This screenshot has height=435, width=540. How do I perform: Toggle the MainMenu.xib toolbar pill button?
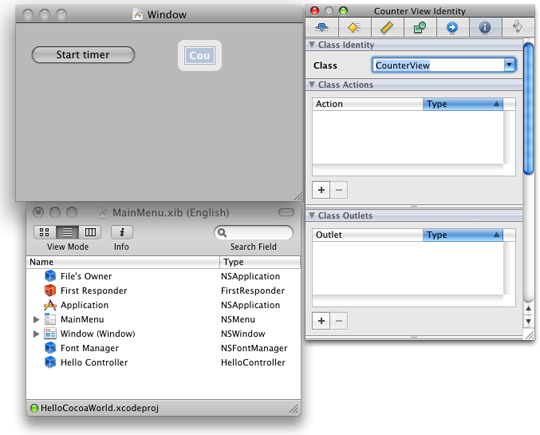point(286,212)
